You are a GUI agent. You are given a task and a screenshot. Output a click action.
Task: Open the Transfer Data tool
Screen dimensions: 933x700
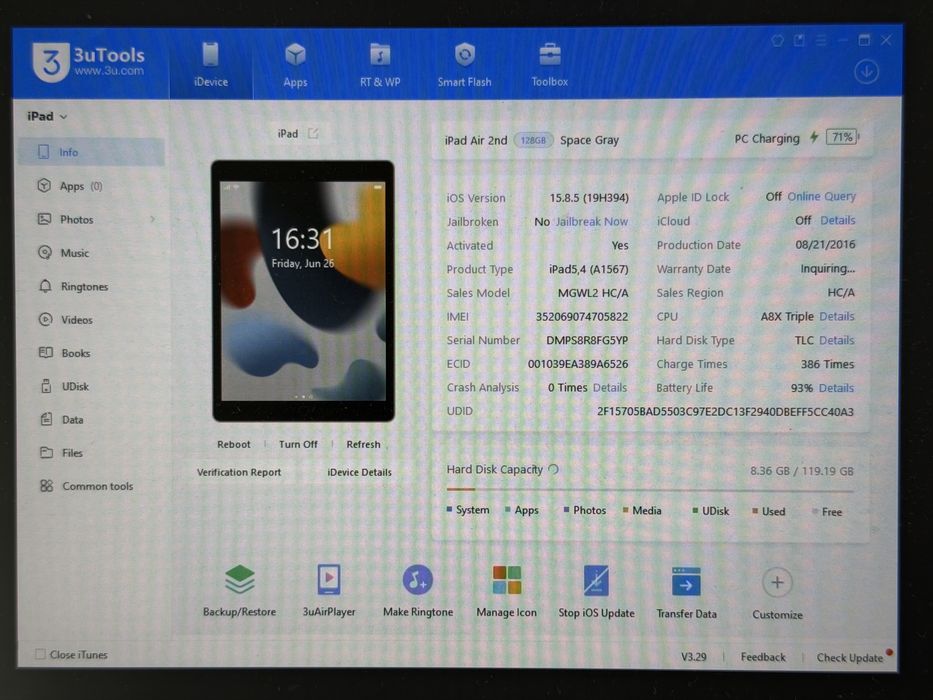pyautogui.click(x=686, y=592)
